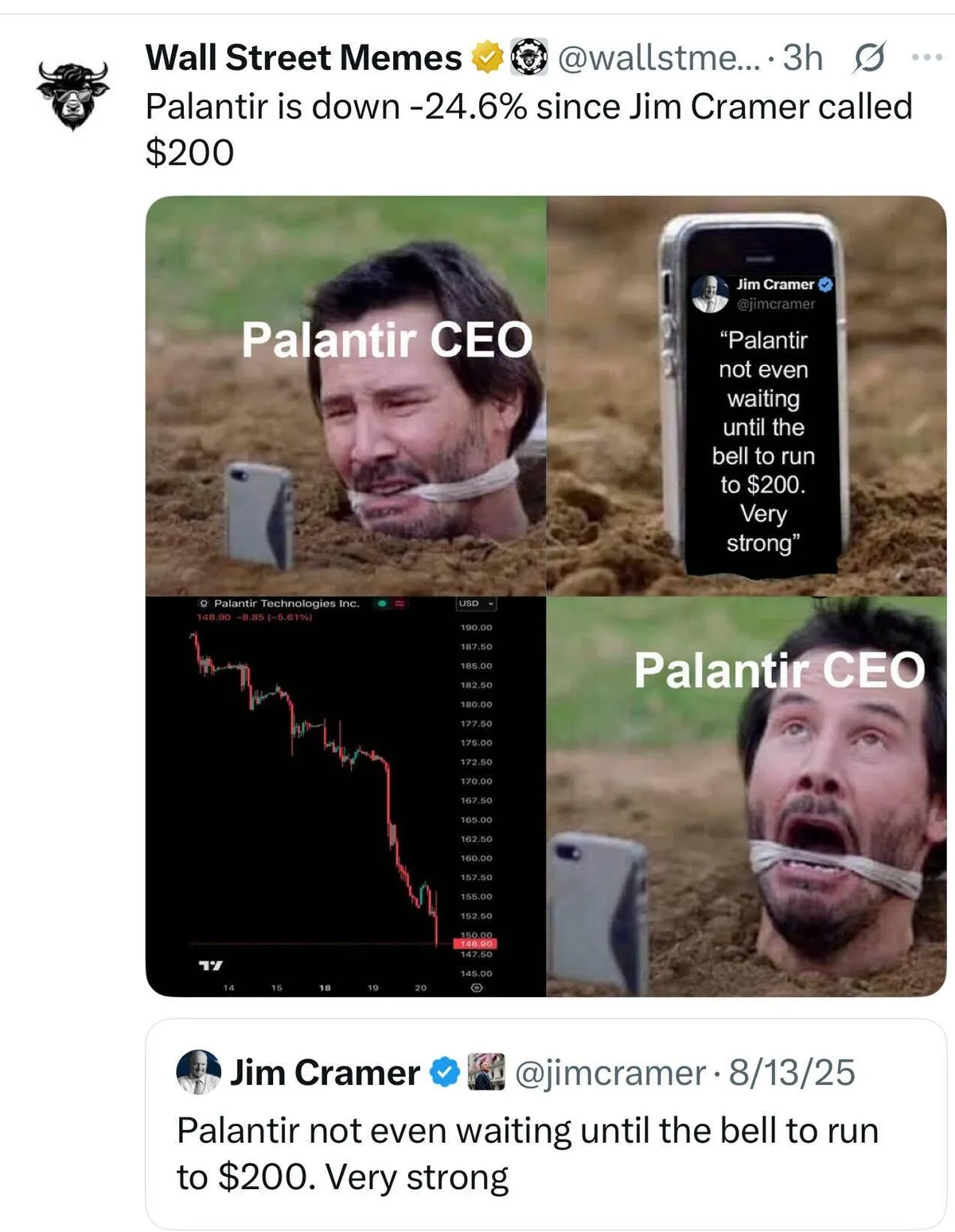955x1232 pixels.
Task: Open the three-dot more options menu
Action: point(926,58)
